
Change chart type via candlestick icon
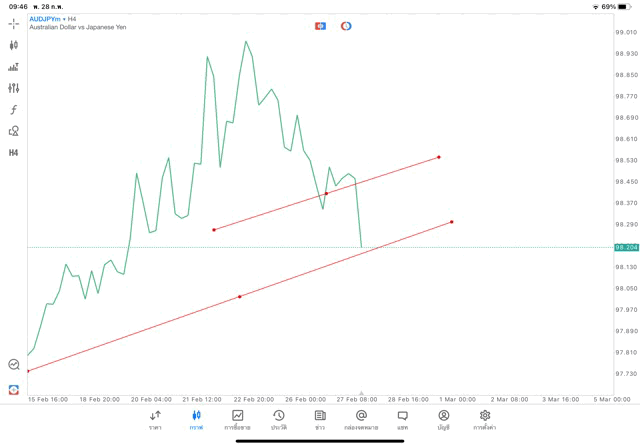(14, 45)
